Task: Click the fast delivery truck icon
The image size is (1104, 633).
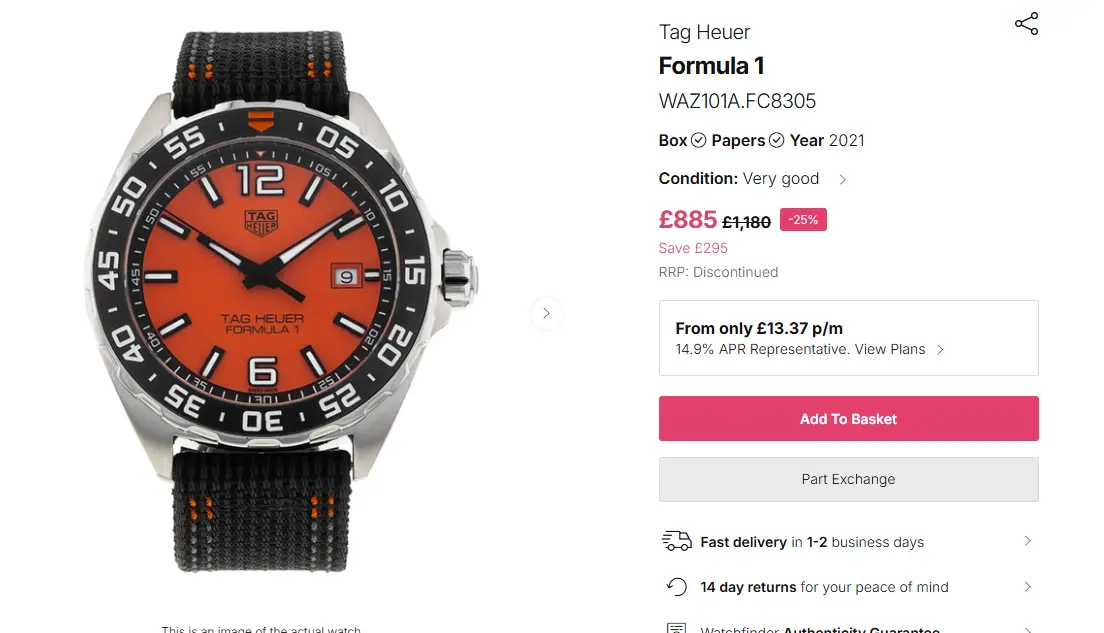Action: coord(677,541)
